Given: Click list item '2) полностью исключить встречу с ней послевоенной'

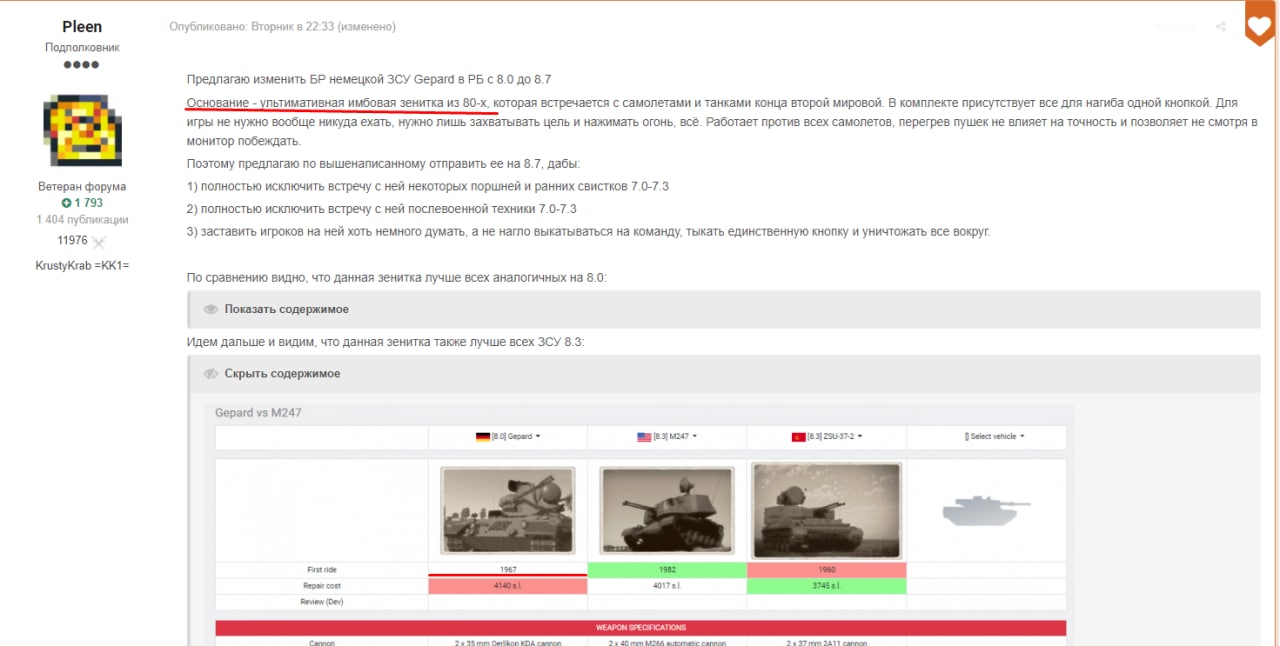Looking at the screenshot, I should (x=382, y=209).
